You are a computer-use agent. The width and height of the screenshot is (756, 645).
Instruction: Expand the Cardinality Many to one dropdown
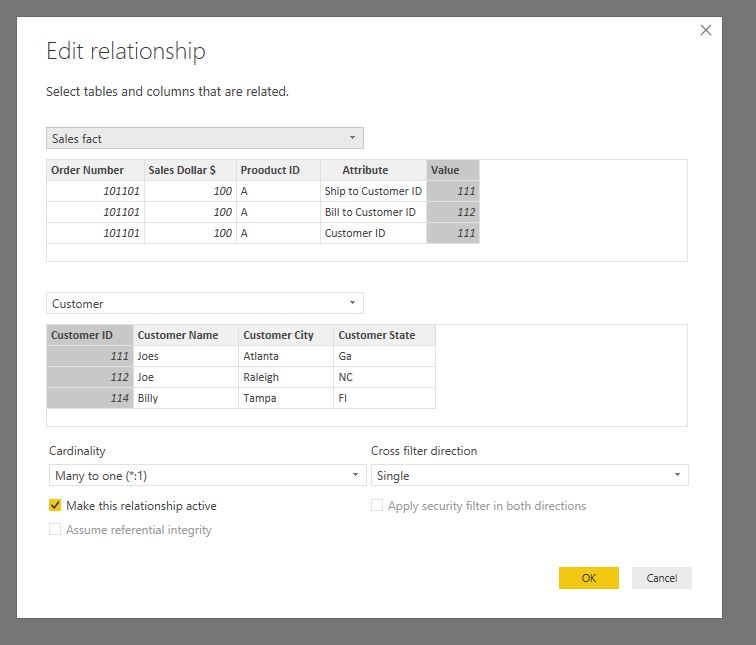207,475
